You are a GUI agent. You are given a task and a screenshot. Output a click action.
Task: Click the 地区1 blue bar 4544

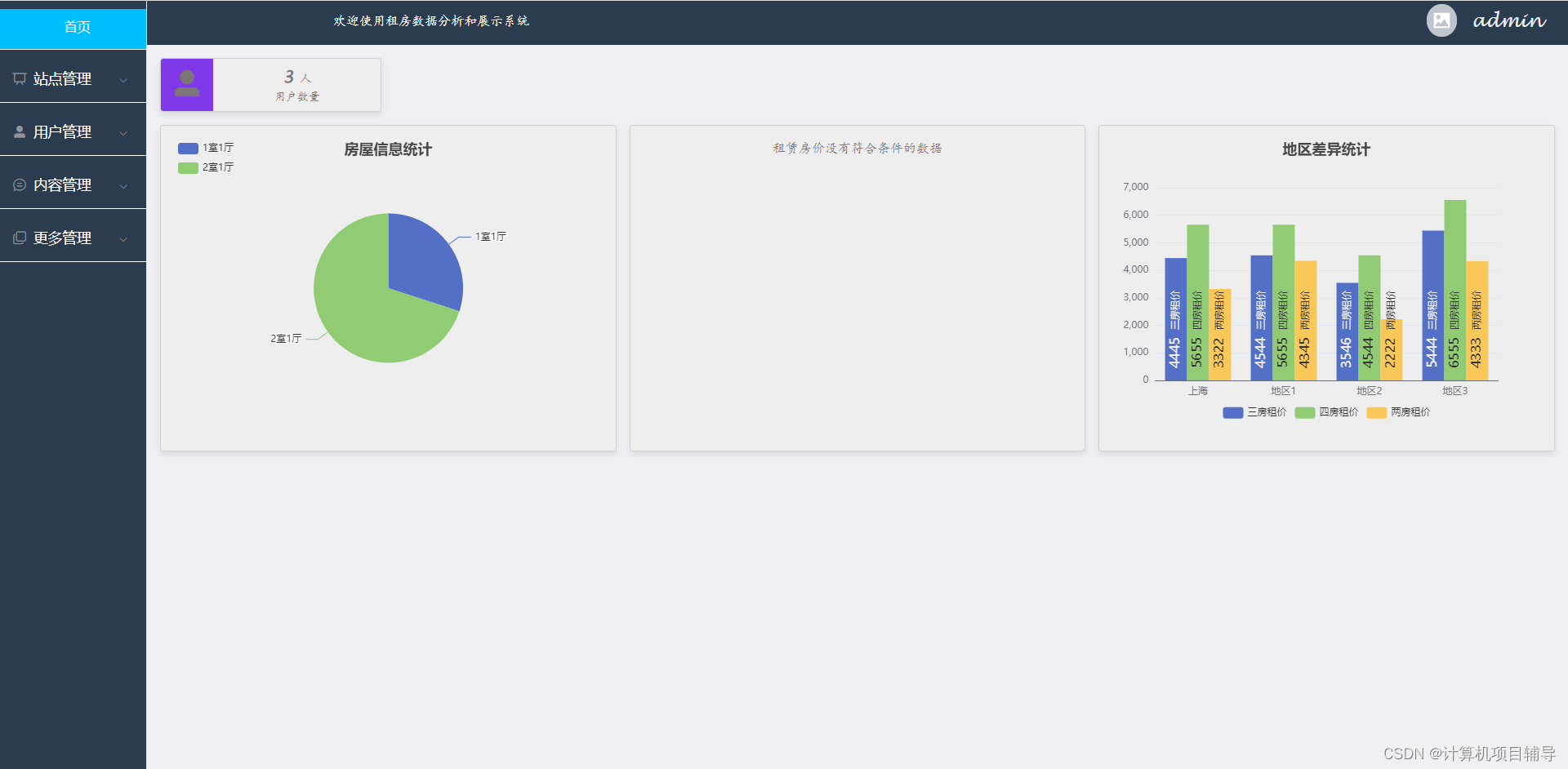click(1261, 318)
